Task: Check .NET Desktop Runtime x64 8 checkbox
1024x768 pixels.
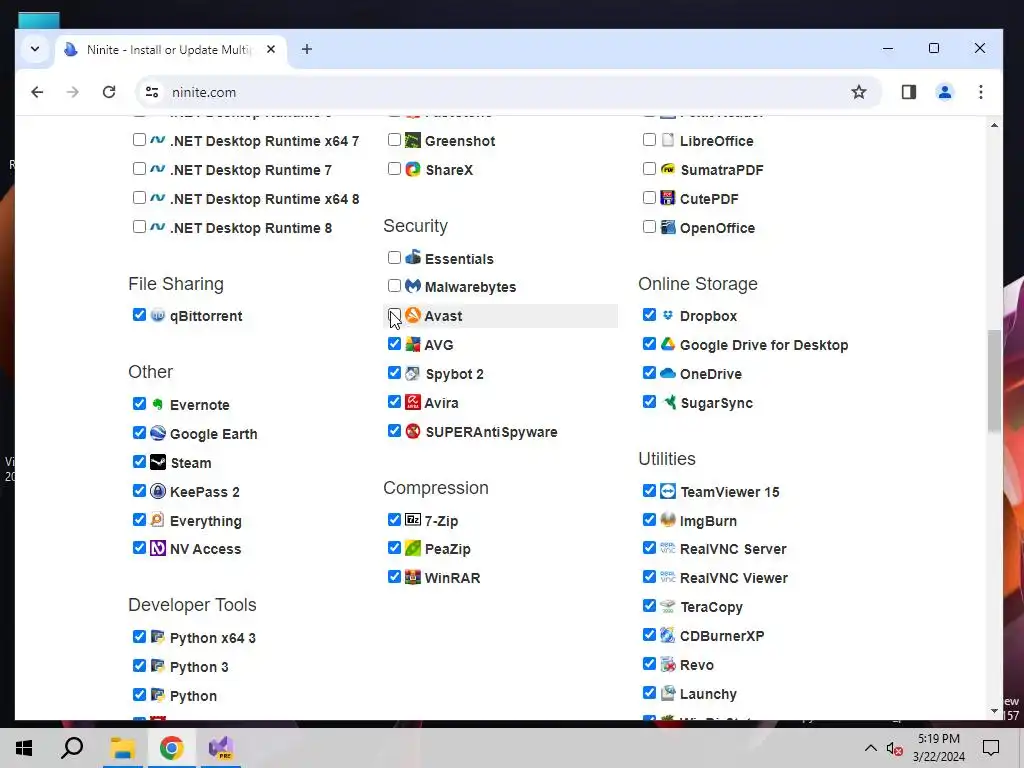Action: (x=139, y=197)
